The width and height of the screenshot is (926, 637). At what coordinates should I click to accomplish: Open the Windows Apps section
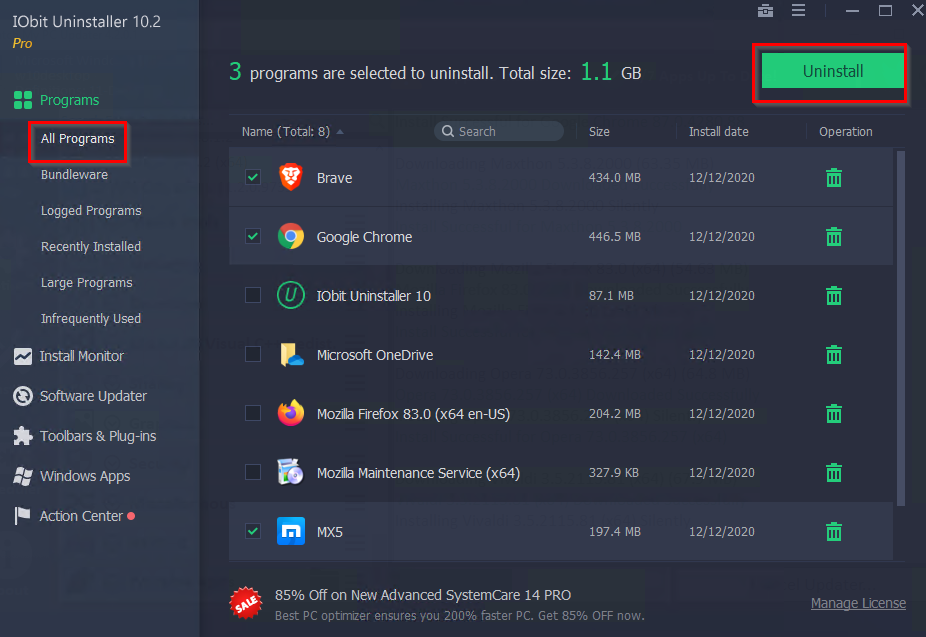click(x=85, y=476)
